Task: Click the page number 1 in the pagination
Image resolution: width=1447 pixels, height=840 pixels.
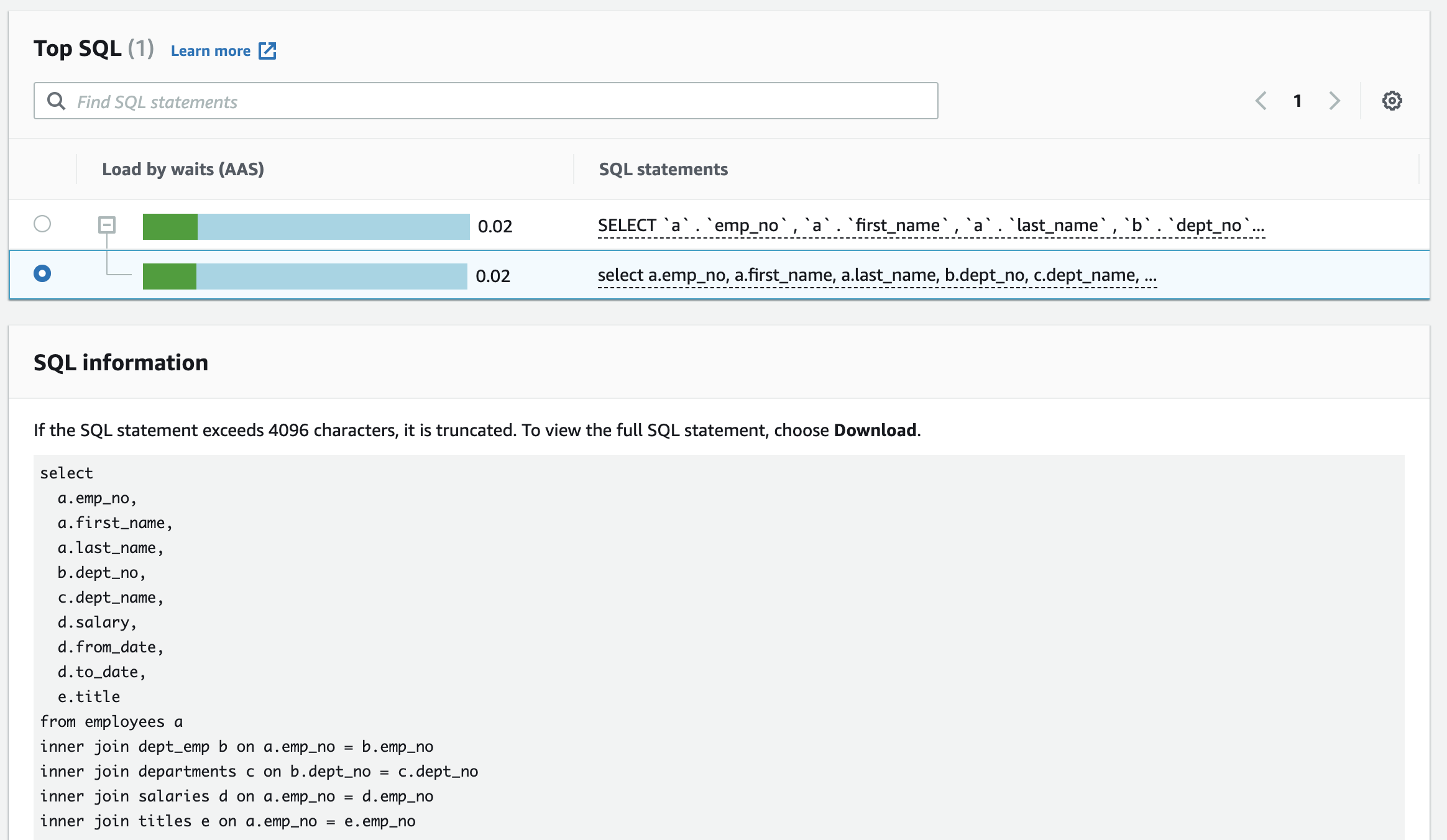Action: click(1297, 101)
